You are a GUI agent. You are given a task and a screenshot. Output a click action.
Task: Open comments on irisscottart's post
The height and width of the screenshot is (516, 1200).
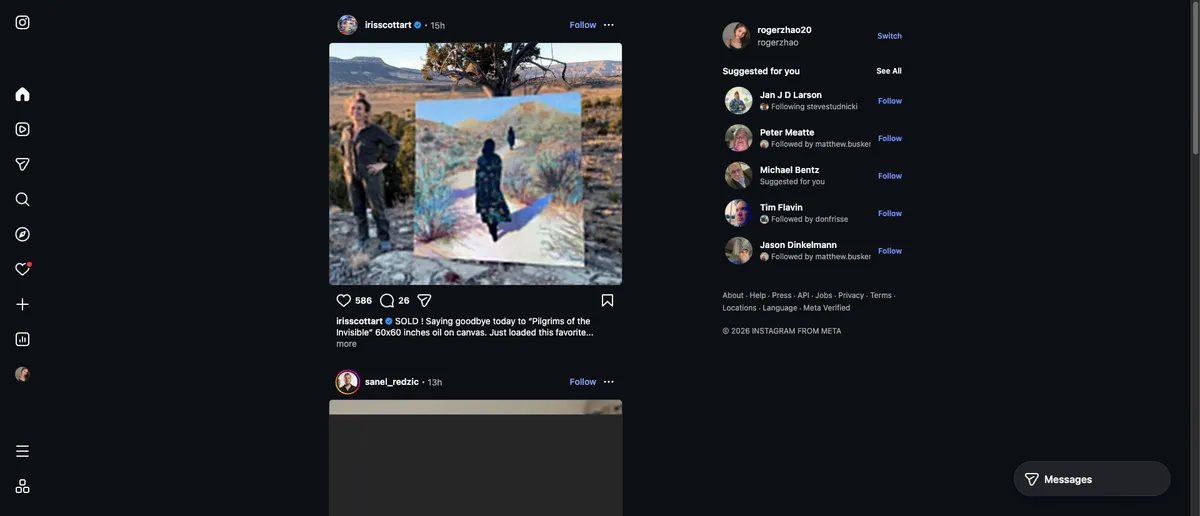click(x=387, y=300)
